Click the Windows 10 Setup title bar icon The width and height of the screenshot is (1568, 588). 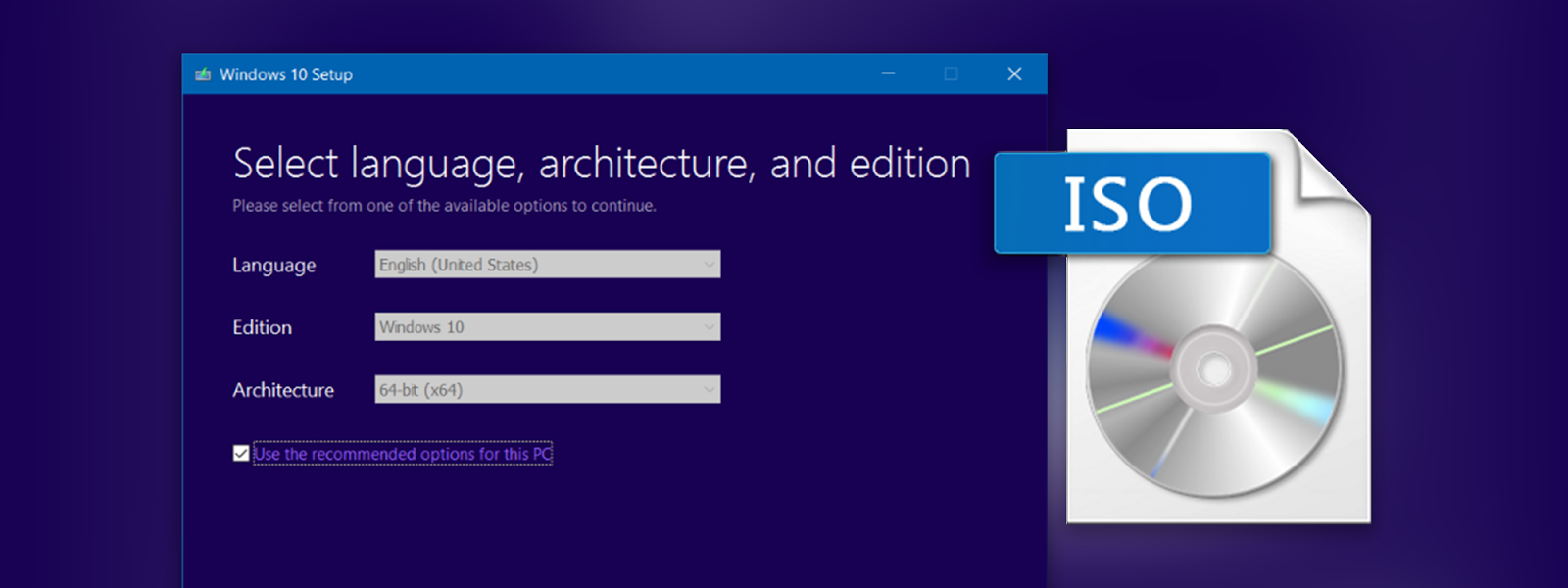203,74
